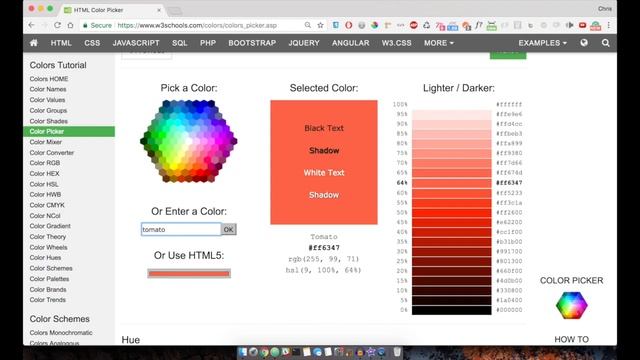Open the globe translate icon in navbar
The width and height of the screenshot is (640, 360).
(584, 43)
